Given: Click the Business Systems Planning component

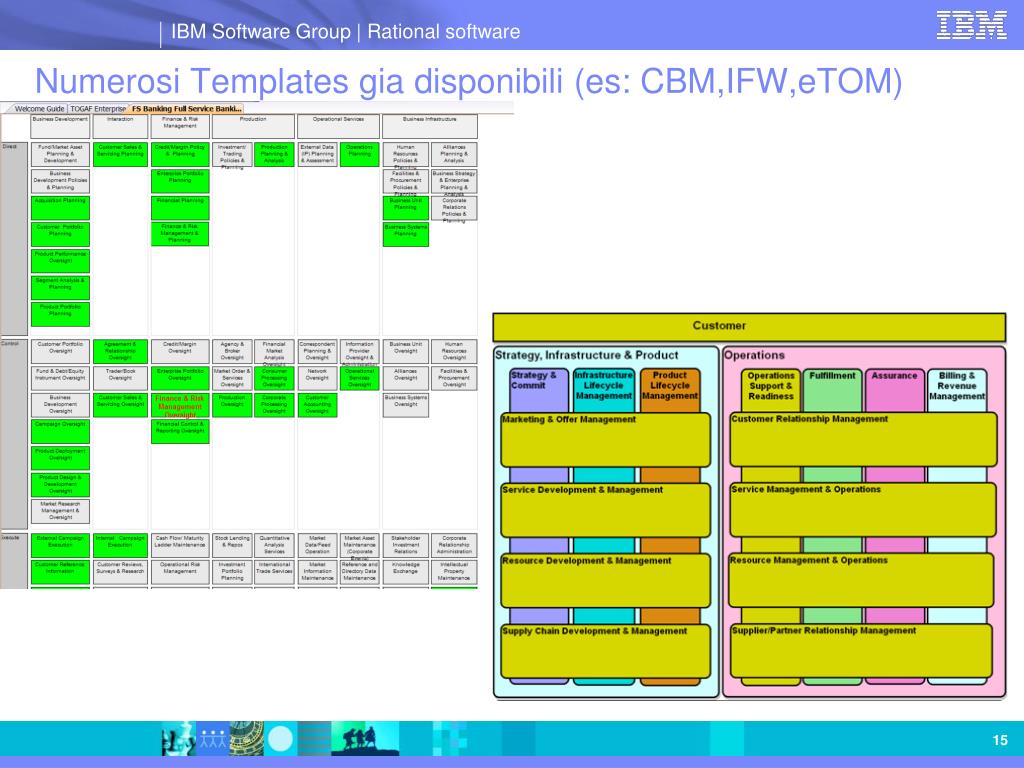Looking at the screenshot, I should [x=406, y=234].
